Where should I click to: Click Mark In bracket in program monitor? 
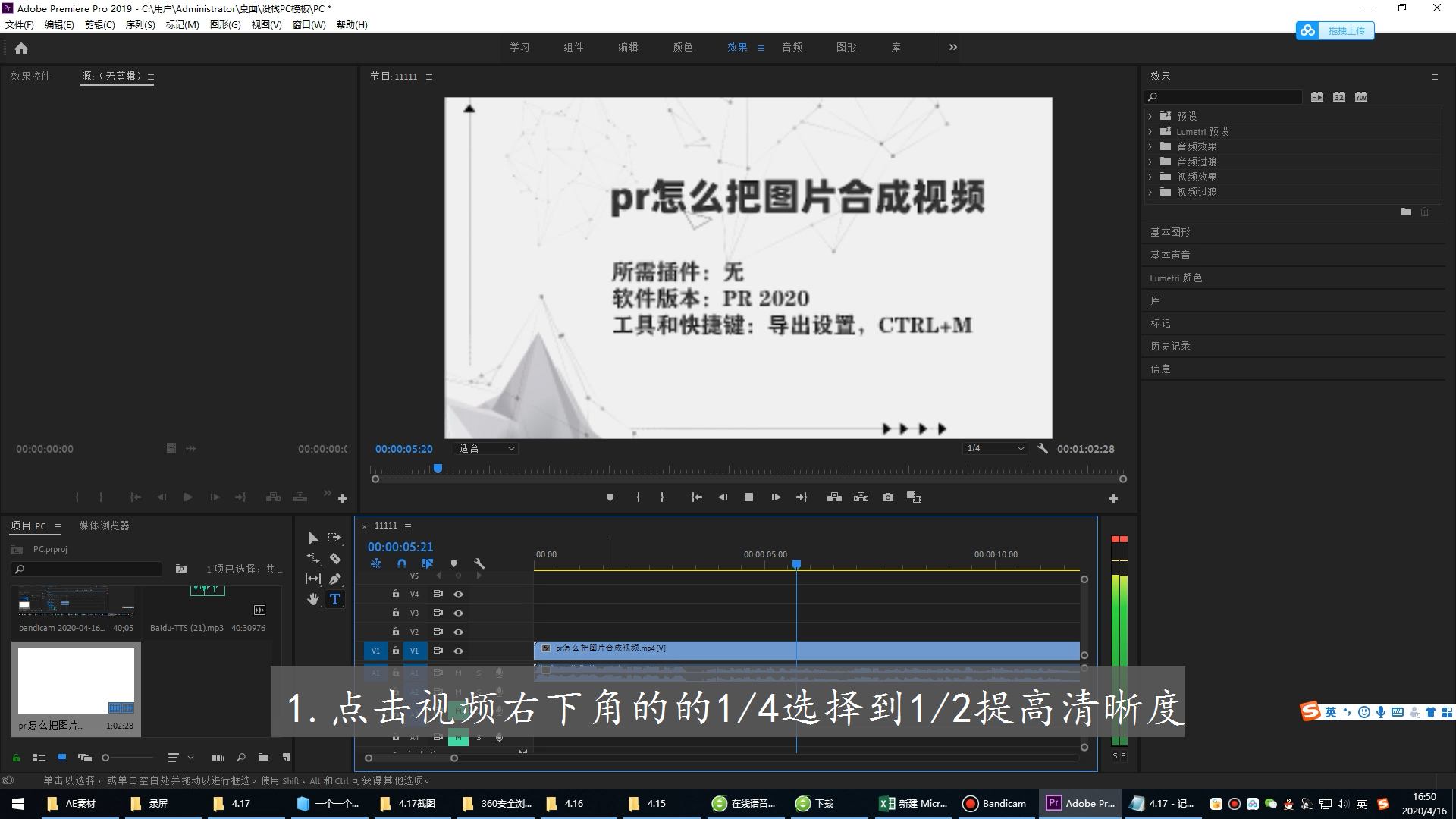tap(638, 497)
